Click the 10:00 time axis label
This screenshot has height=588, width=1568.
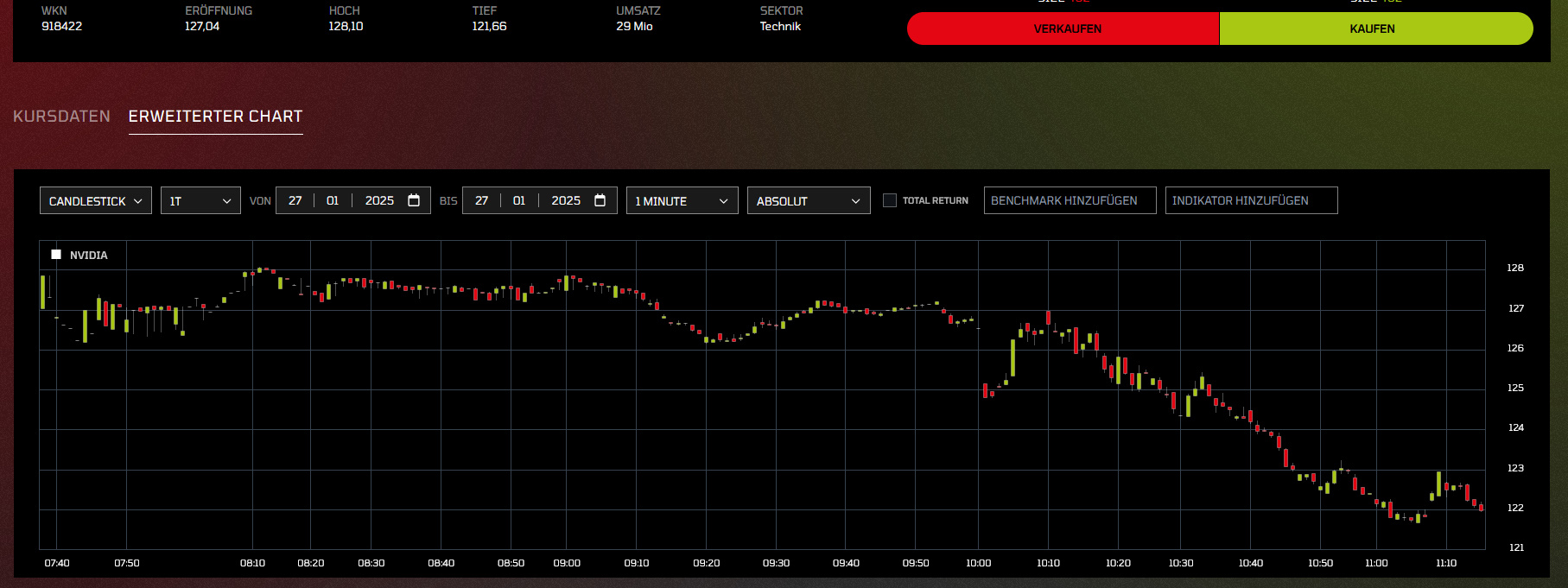(x=978, y=563)
